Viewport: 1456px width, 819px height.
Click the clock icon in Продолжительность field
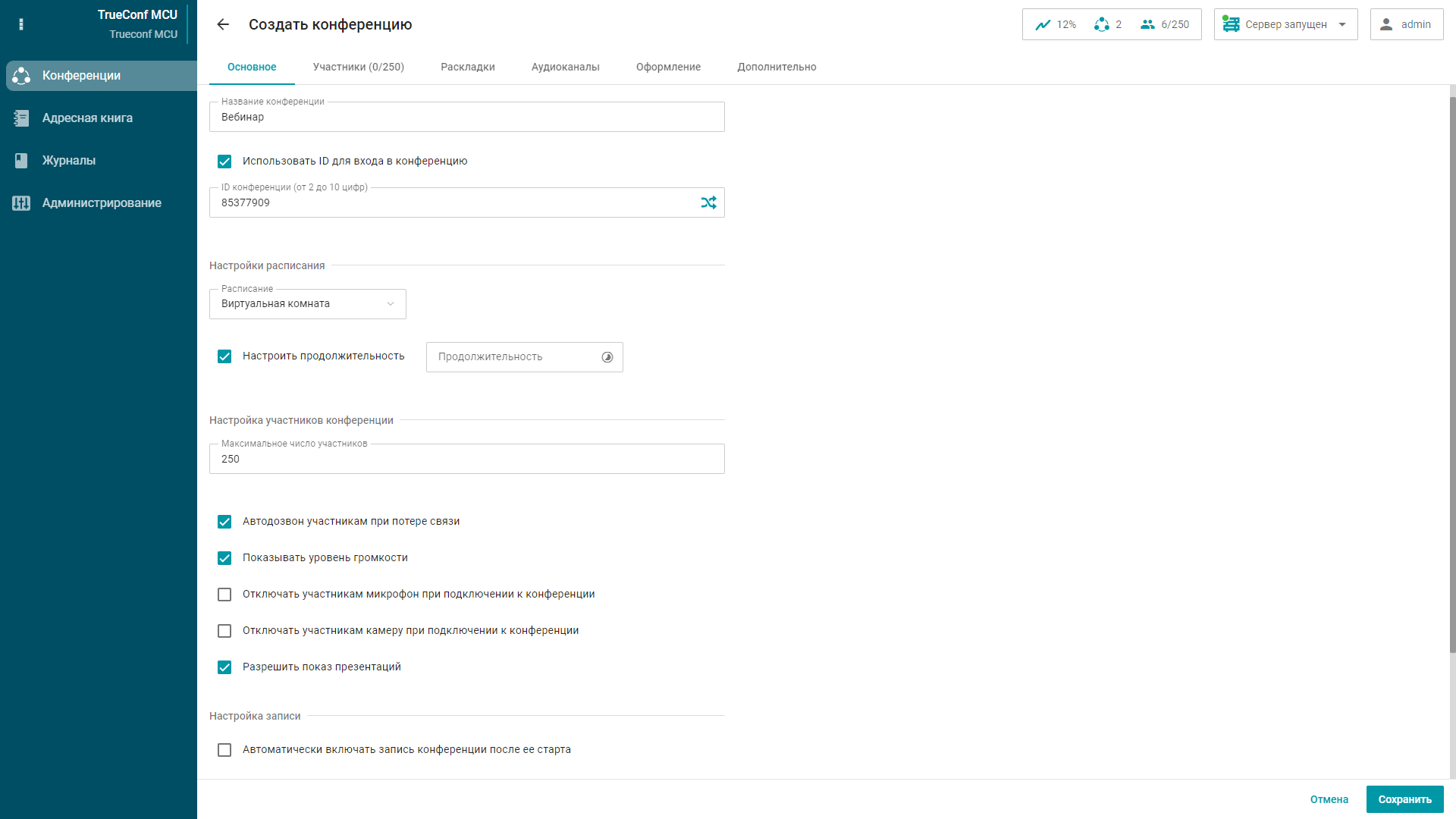[607, 357]
